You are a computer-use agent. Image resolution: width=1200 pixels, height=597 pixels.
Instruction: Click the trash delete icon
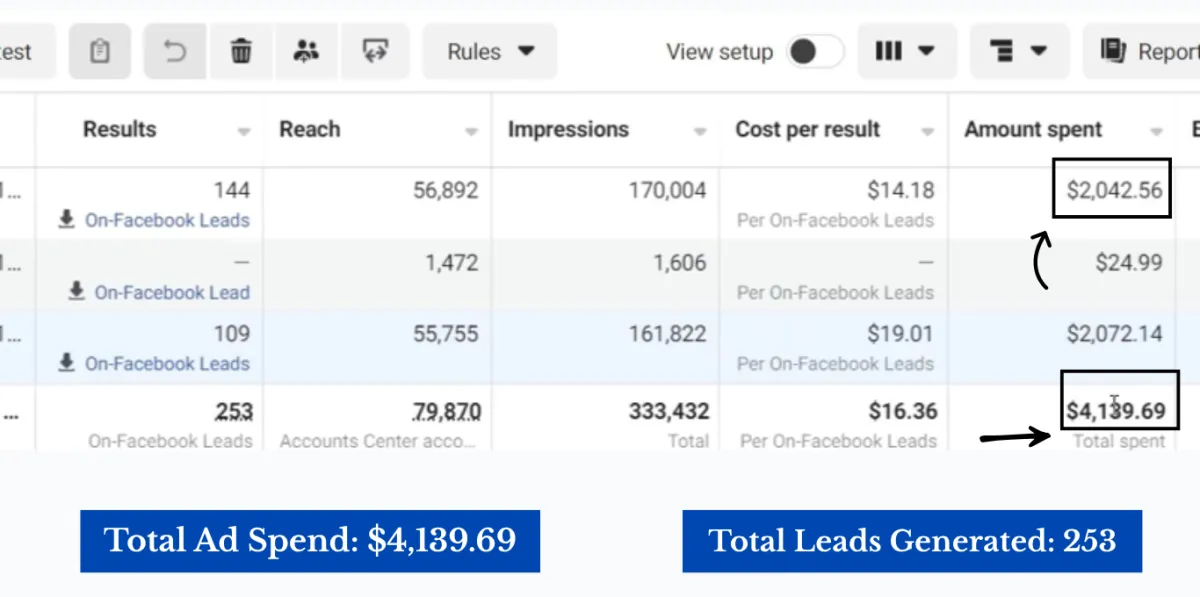coord(241,51)
